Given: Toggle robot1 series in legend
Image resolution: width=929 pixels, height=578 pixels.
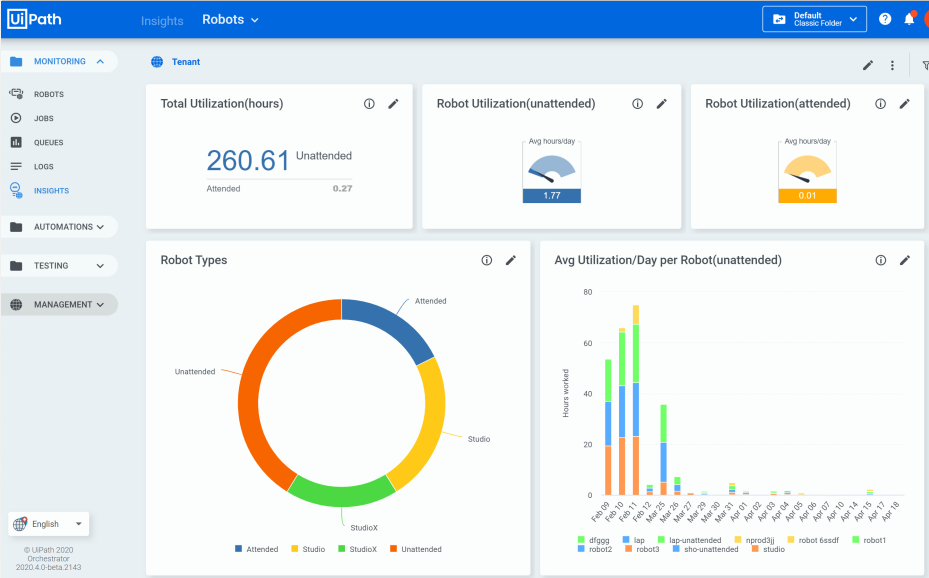Looking at the screenshot, I should click(x=869, y=540).
